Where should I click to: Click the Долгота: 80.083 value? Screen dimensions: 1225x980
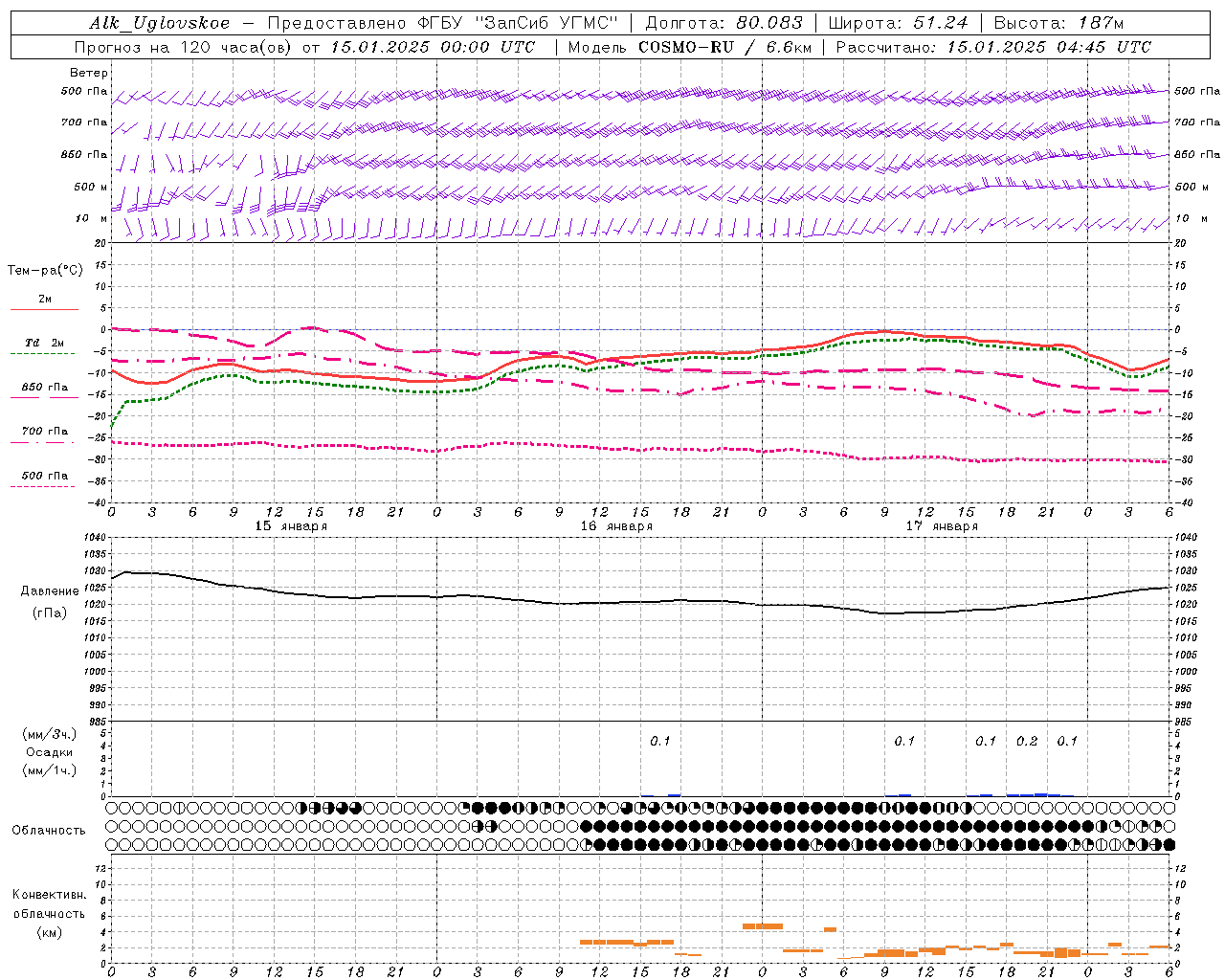724,23
